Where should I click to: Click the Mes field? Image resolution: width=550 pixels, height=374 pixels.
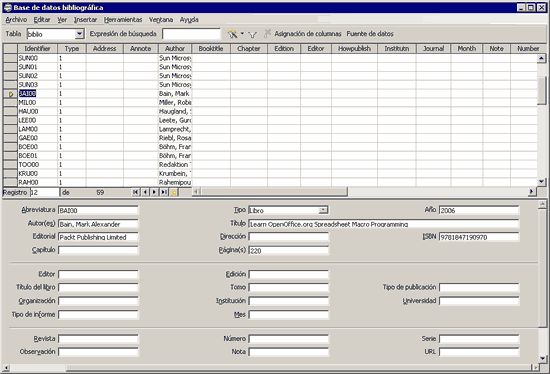tap(288, 314)
